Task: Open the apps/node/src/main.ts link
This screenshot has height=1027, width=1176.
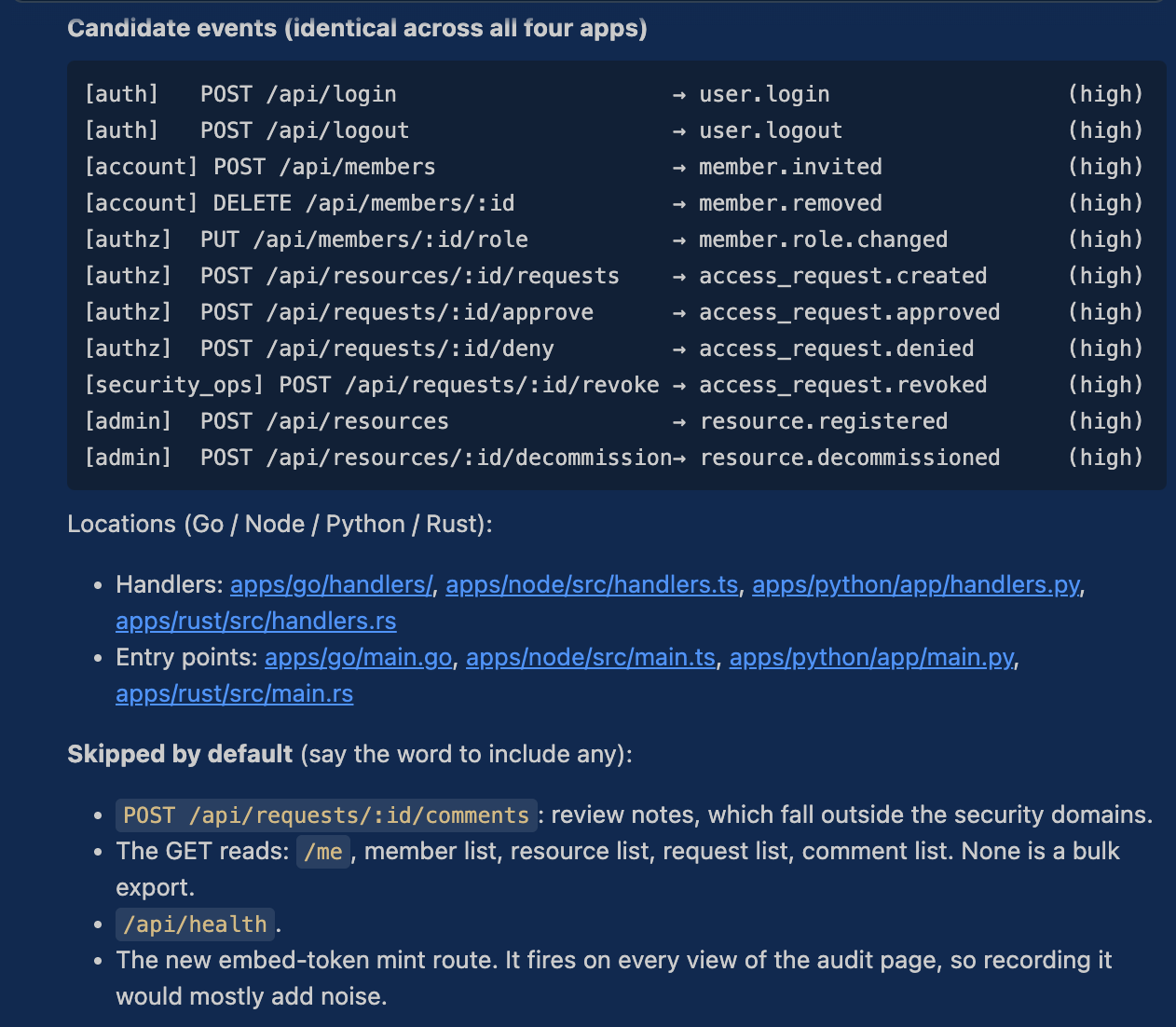Action: tap(591, 657)
